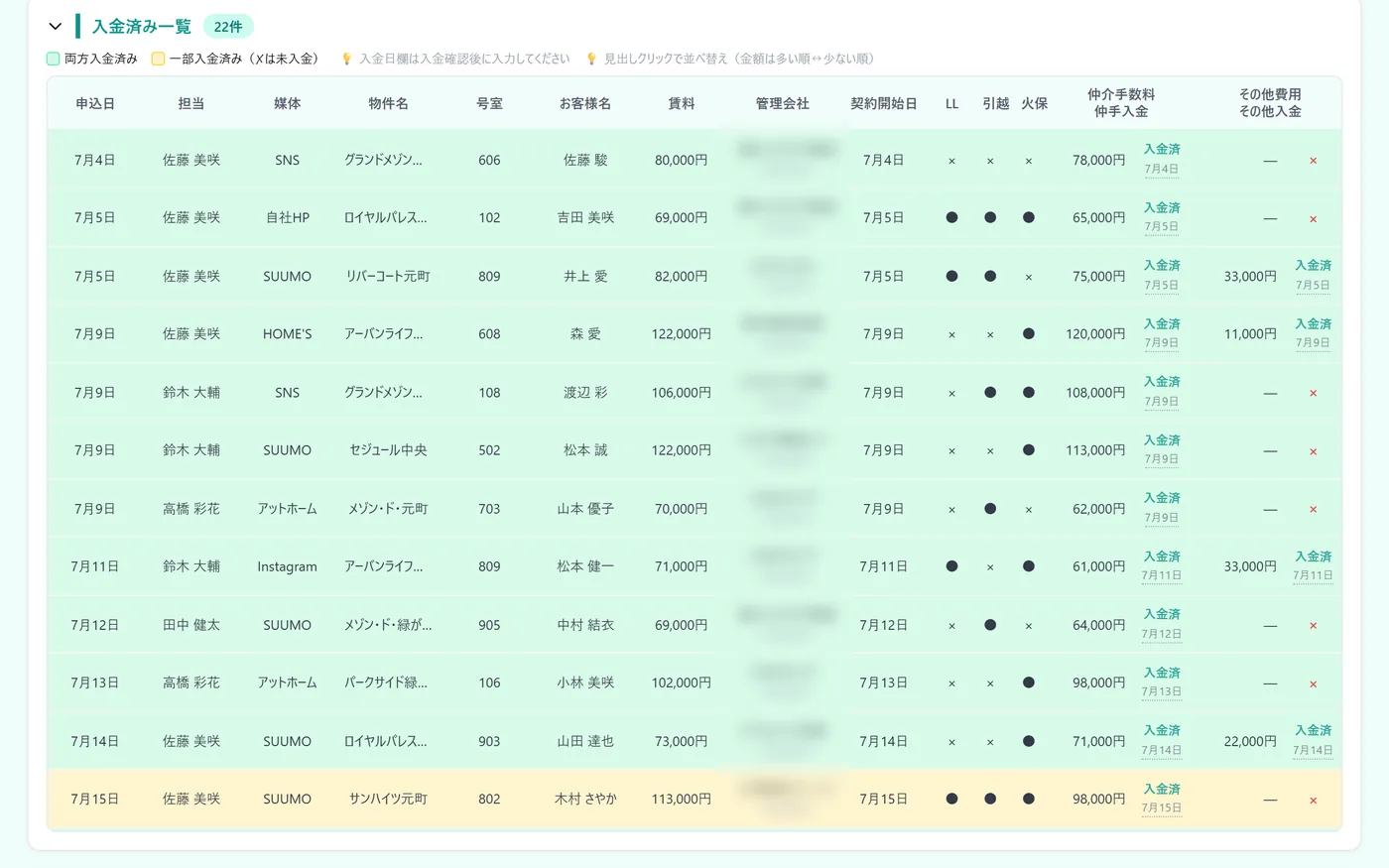Screen dimensions: 1389x868
Task: Toggle 引越 dot in 渡辺 彩 row
Action: click(x=990, y=392)
